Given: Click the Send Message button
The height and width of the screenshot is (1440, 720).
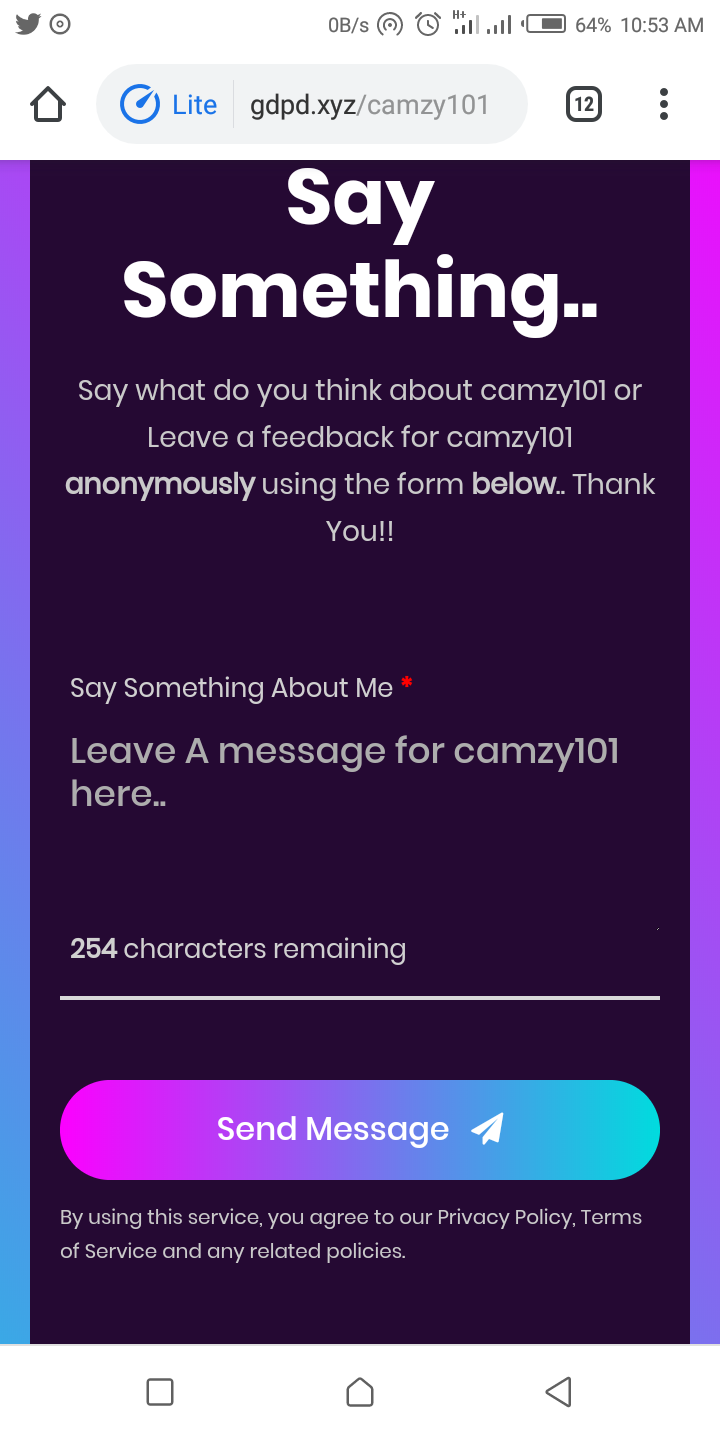Looking at the screenshot, I should click(360, 1129).
